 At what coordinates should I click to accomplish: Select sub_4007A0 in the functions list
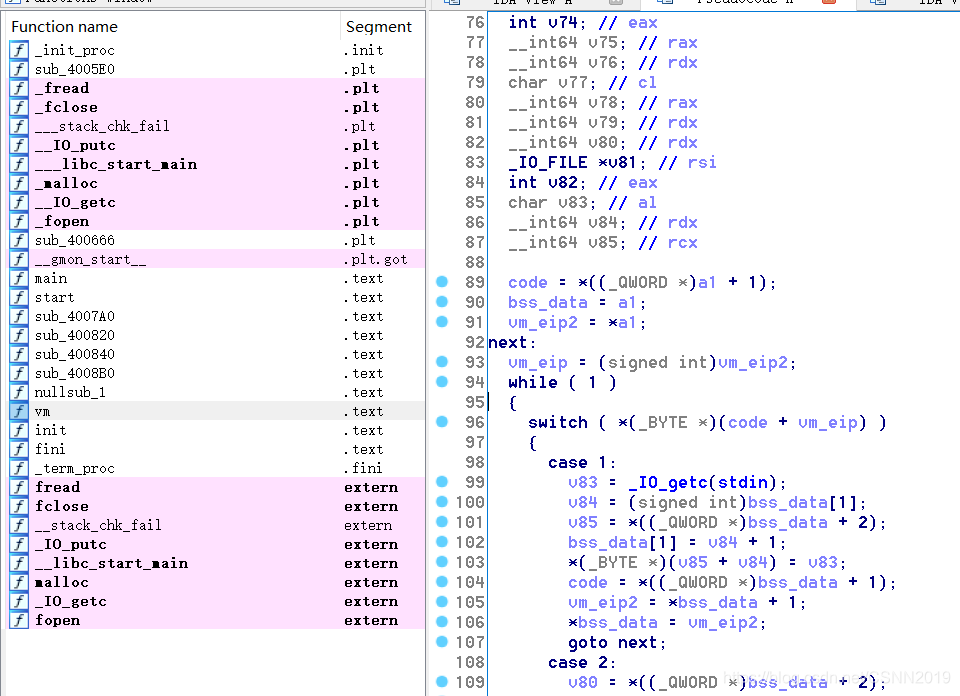click(216, 316)
